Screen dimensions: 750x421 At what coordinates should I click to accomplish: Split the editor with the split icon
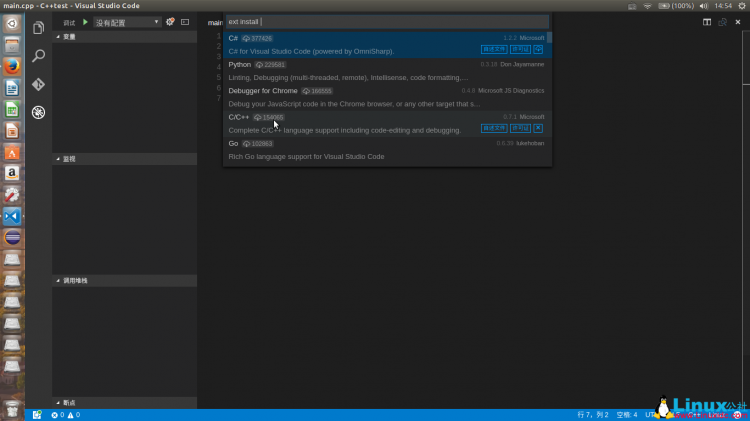tap(706, 22)
